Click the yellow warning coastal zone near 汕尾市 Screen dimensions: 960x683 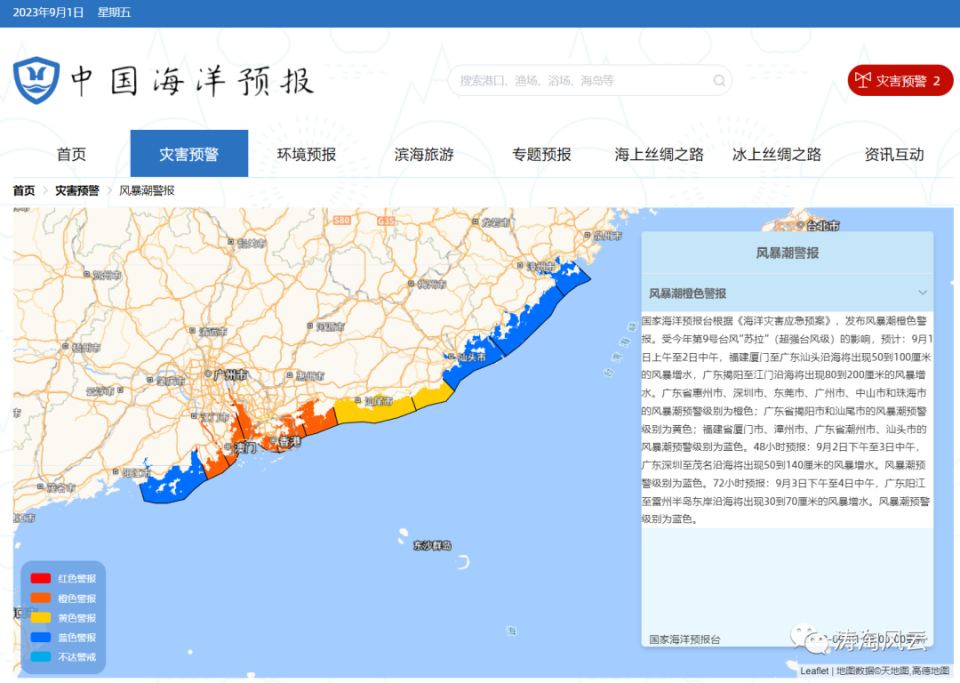pyautogui.click(x=375, y=412)
